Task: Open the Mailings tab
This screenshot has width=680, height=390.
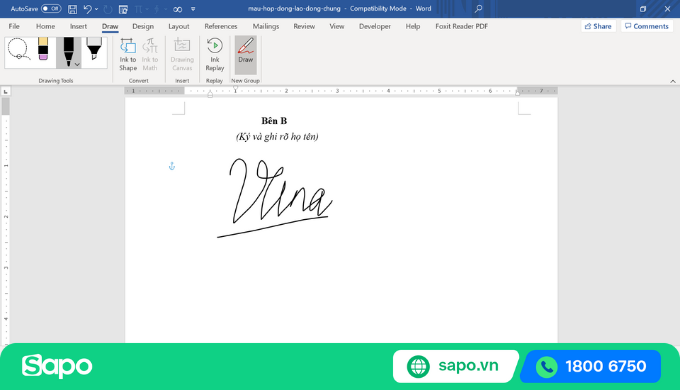Action: coord(266,26)
